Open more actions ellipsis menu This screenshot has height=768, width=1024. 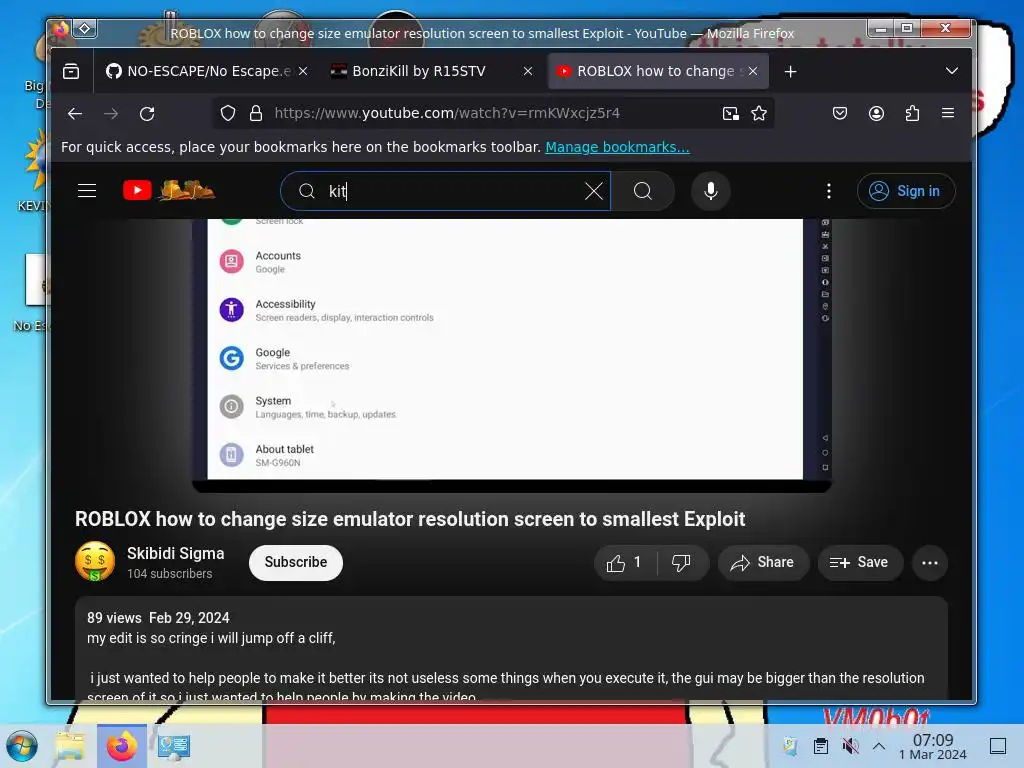[930, 563]
